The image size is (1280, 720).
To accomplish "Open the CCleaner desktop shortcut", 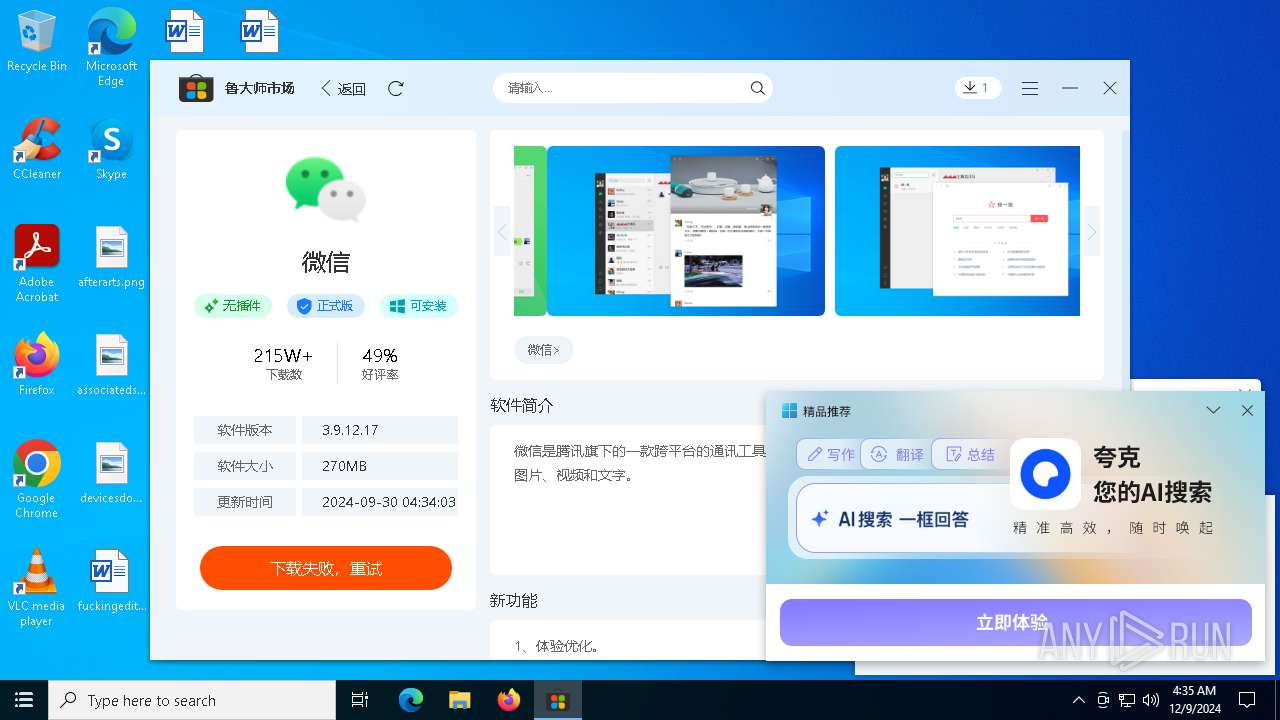I will pos(37,149).
